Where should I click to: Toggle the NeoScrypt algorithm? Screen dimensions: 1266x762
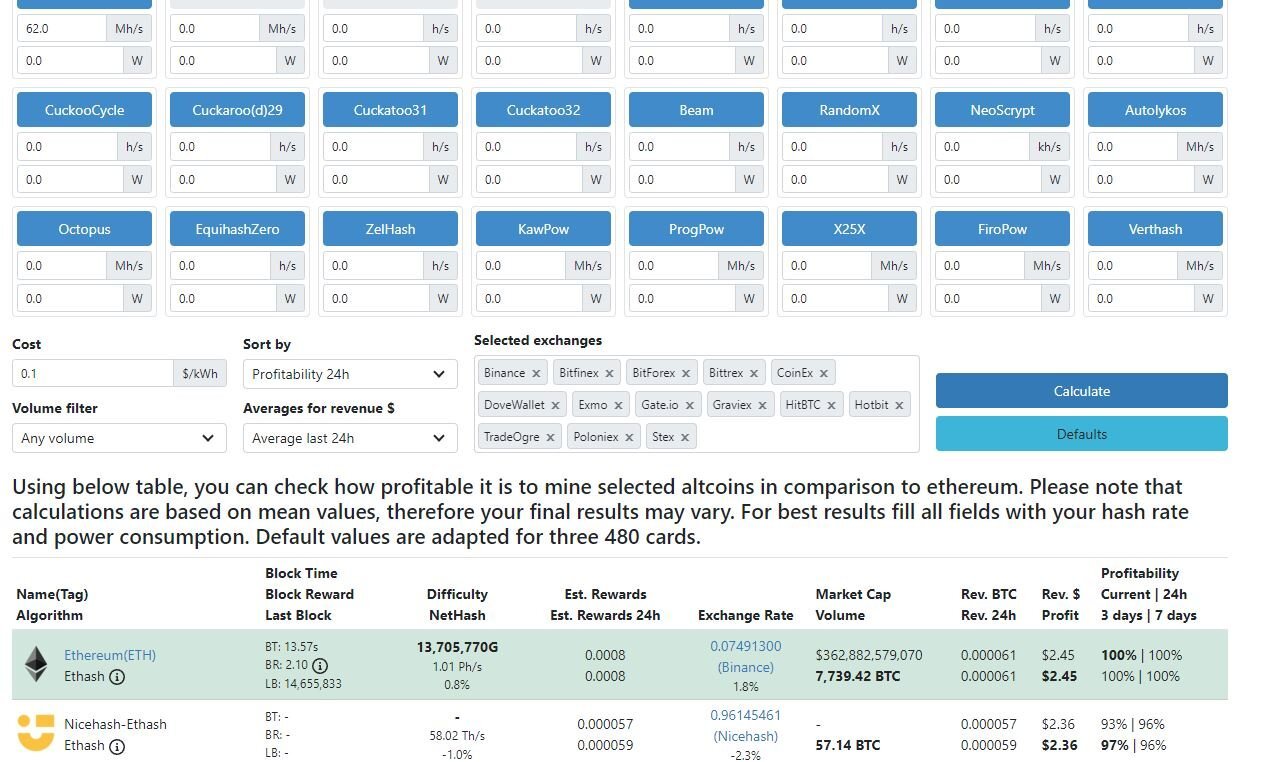1002,110
